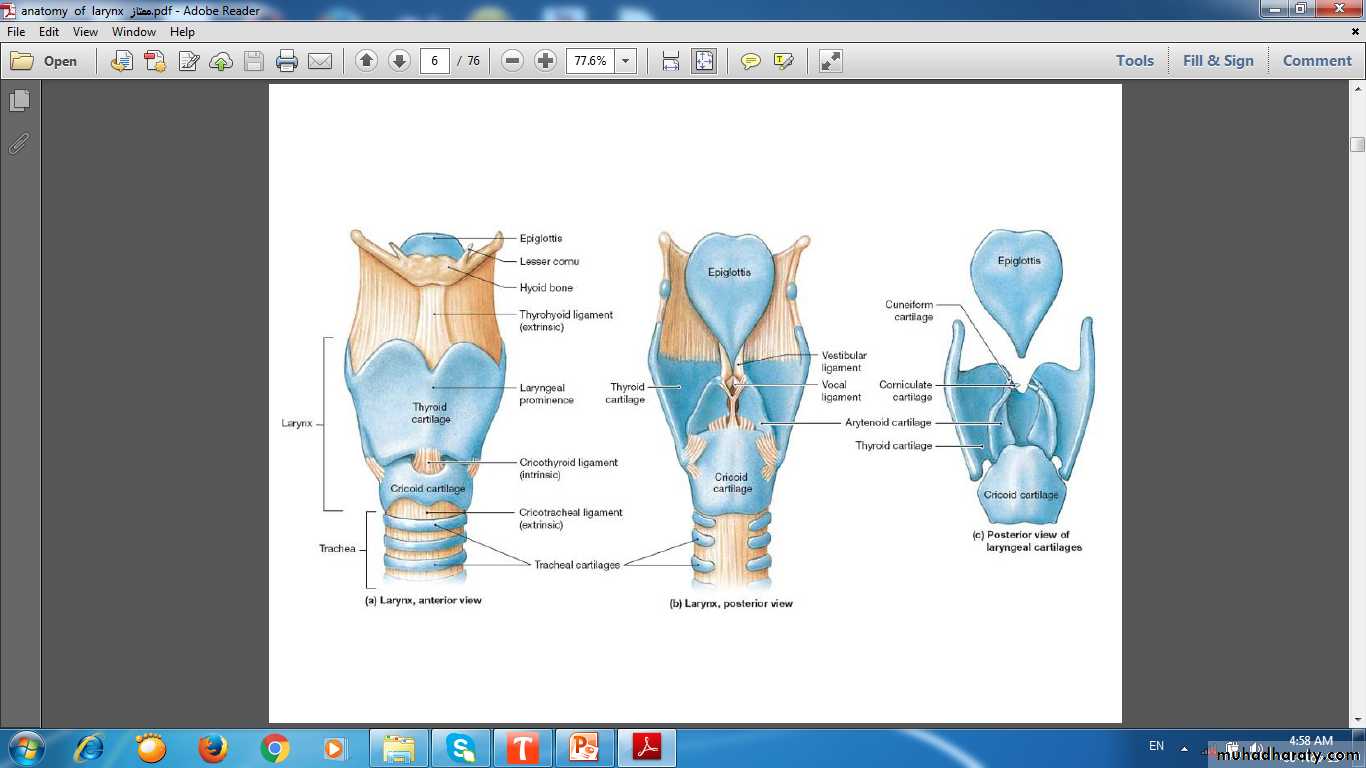Toggle fit-to-window-width scrolling mode
Image resolution: width=1366 pixels, height=768 pixels.
pos(670,61)
